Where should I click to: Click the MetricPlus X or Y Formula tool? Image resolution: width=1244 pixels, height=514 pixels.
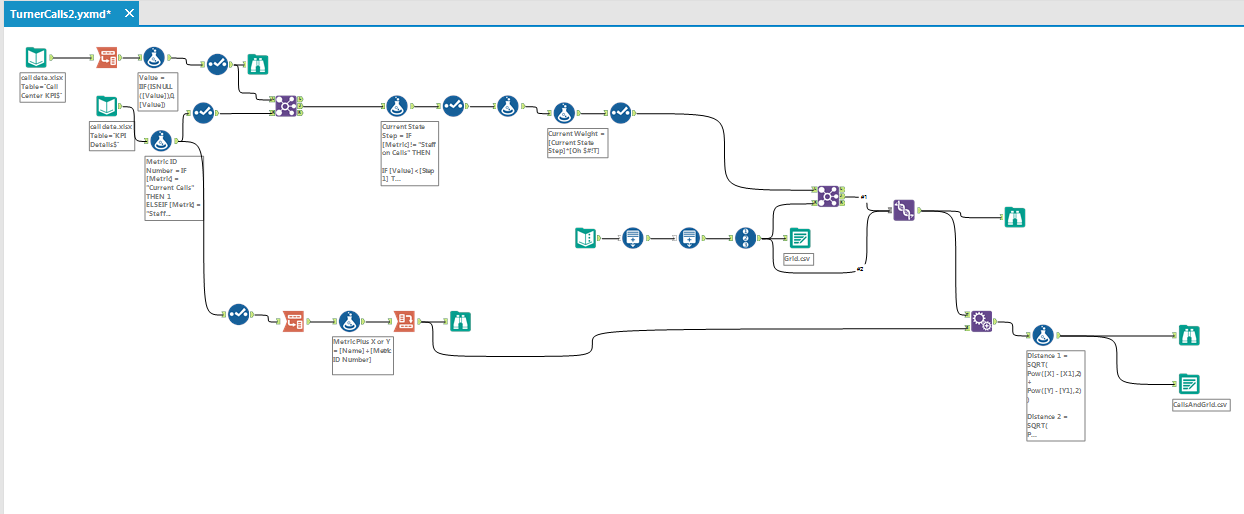(349, 321)
